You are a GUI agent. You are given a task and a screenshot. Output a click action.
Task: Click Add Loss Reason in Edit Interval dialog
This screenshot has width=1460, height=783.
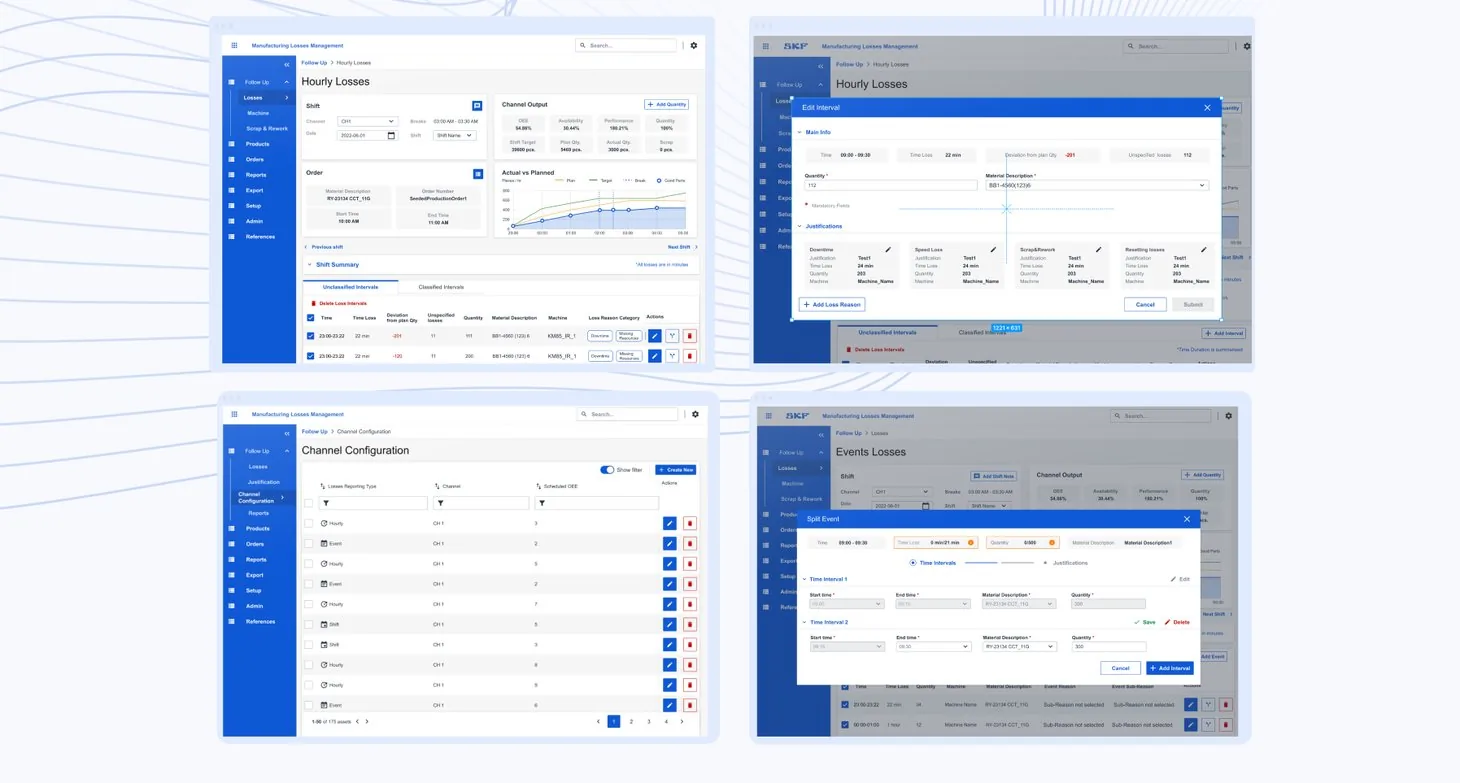coord(832,304)
